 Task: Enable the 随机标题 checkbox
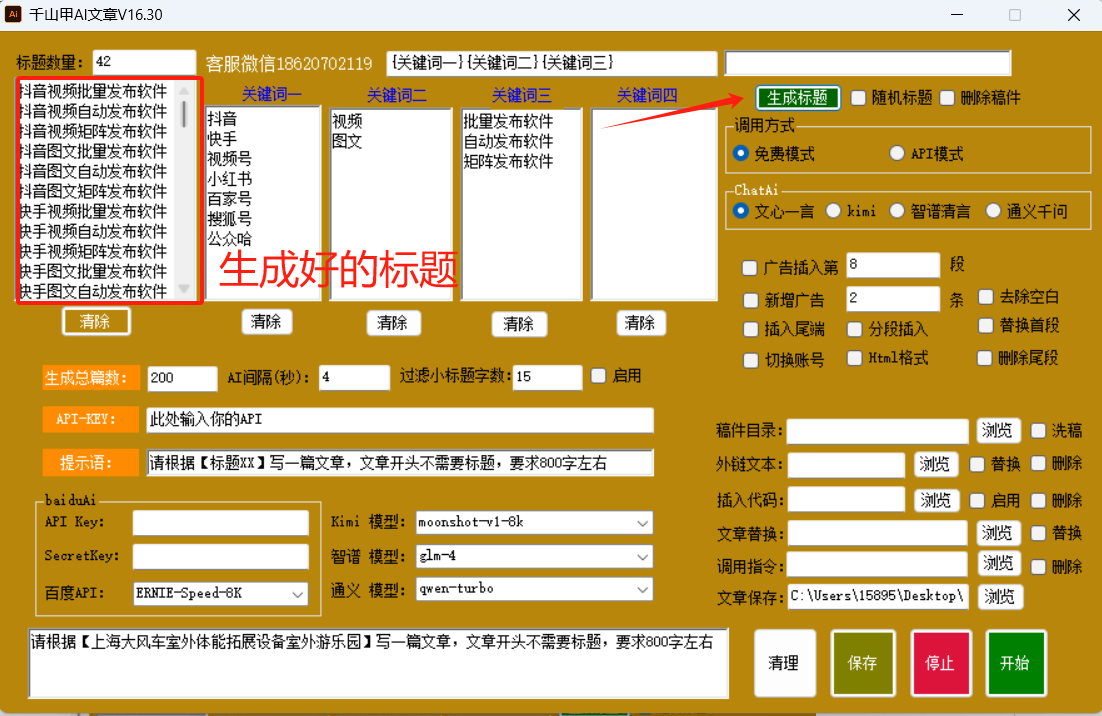tap(858, 98)
